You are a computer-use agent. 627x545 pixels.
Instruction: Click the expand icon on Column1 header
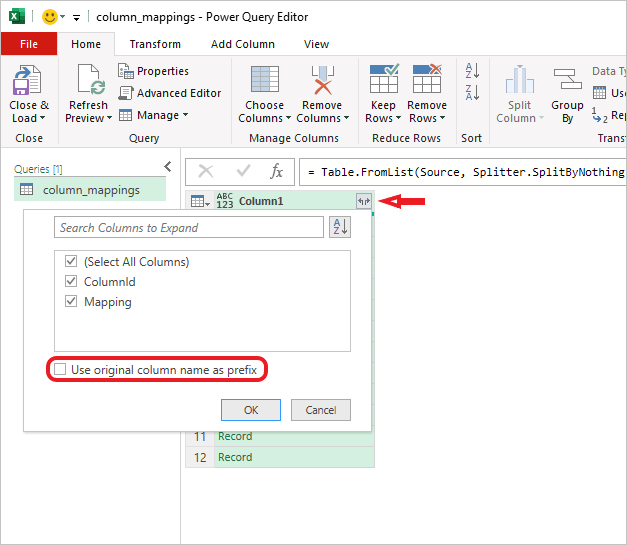click(364, 201)
